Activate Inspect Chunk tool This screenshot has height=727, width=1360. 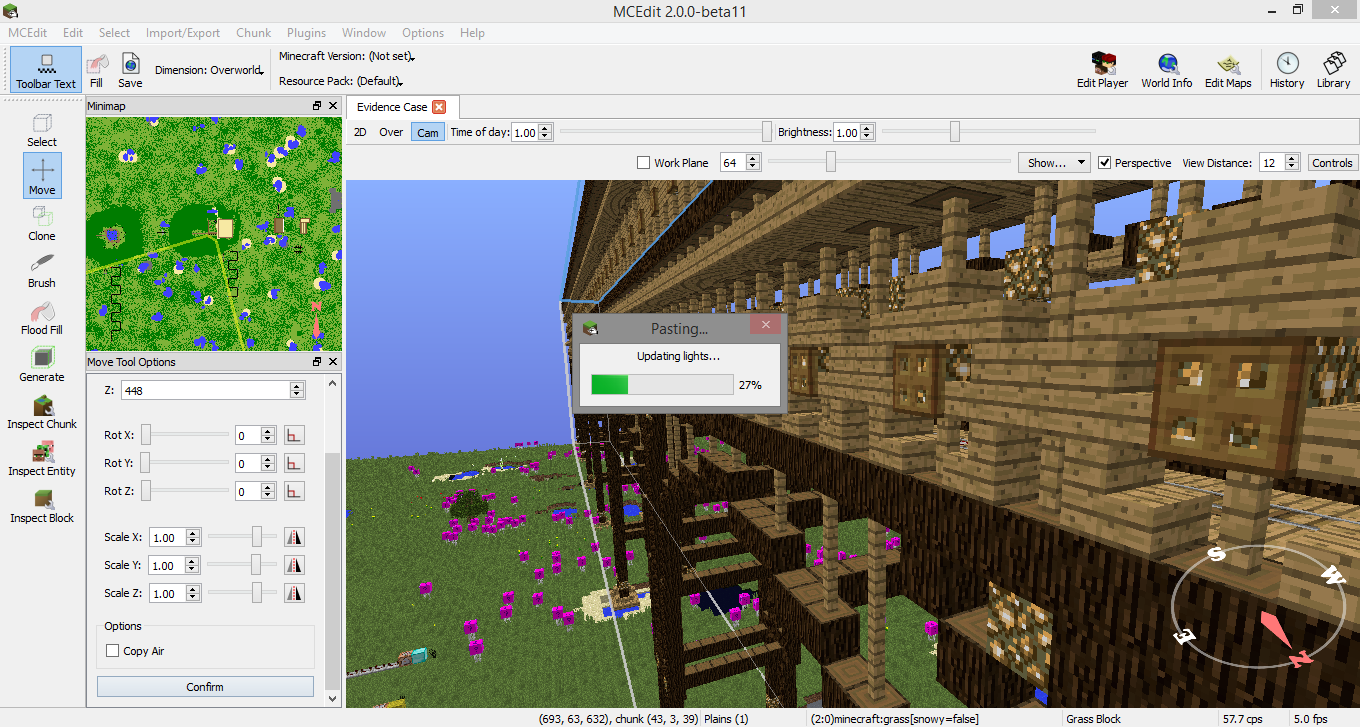tap(42, 411)
